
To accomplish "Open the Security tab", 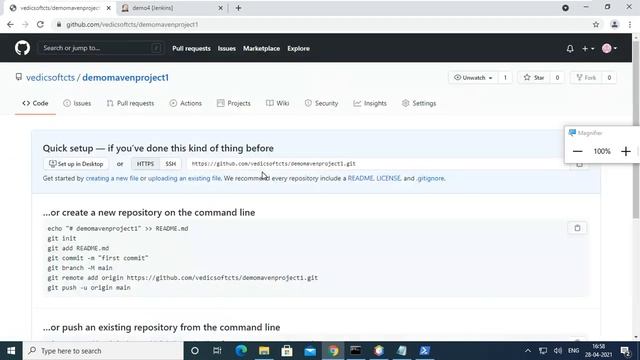I will click(x=321, y=103).
